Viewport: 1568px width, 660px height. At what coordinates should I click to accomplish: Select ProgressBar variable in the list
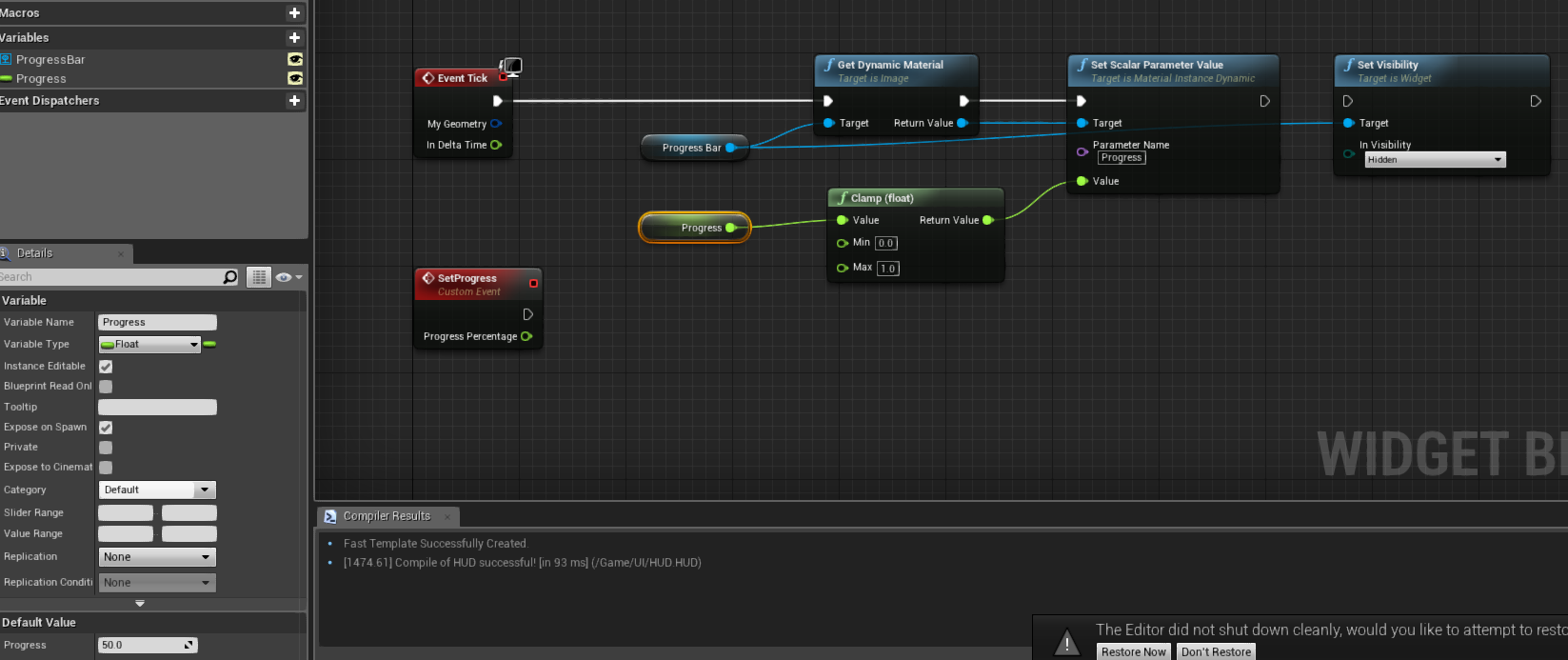[x=50, y=59]
